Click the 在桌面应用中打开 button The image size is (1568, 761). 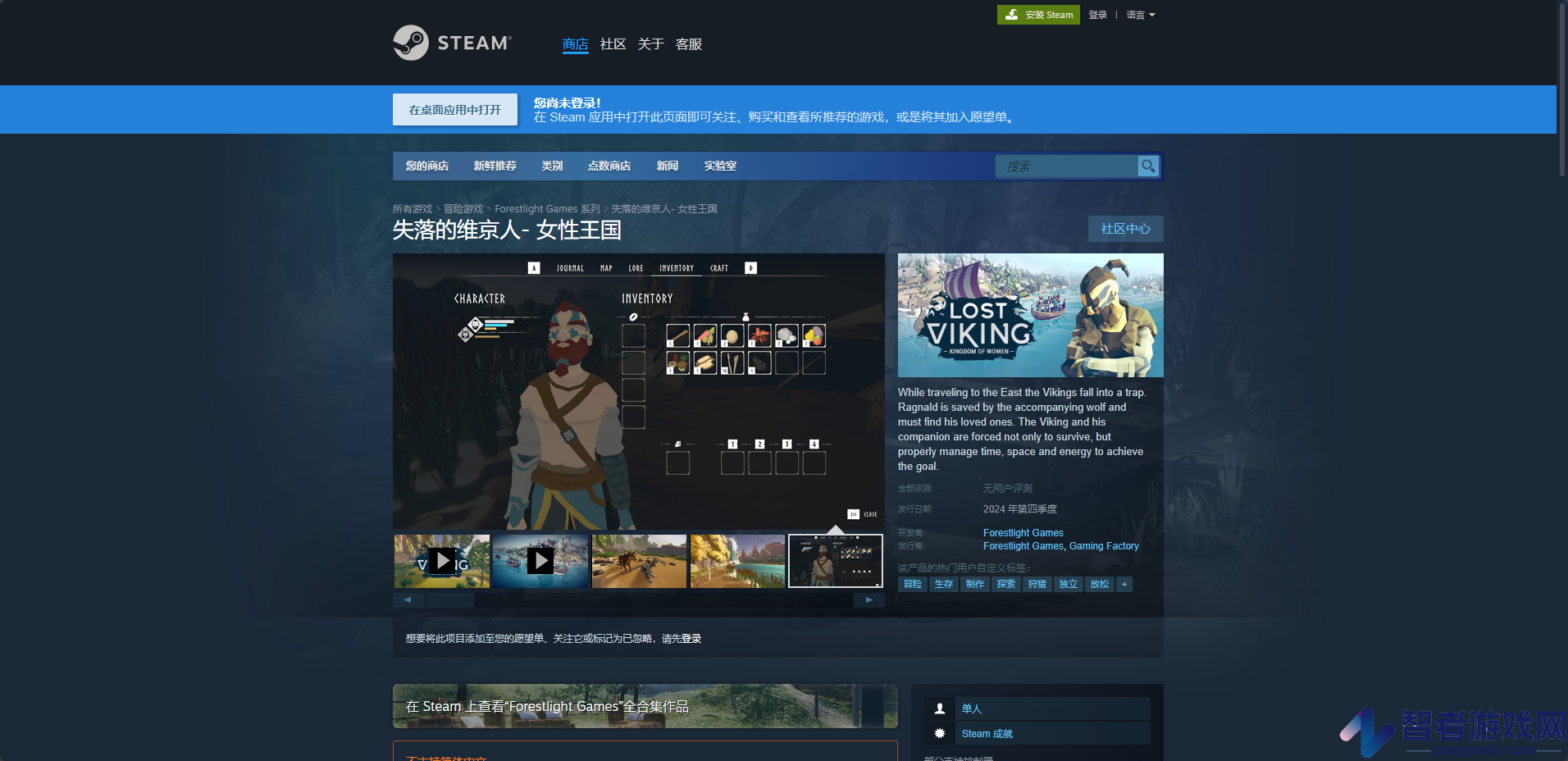pos(455,109)
